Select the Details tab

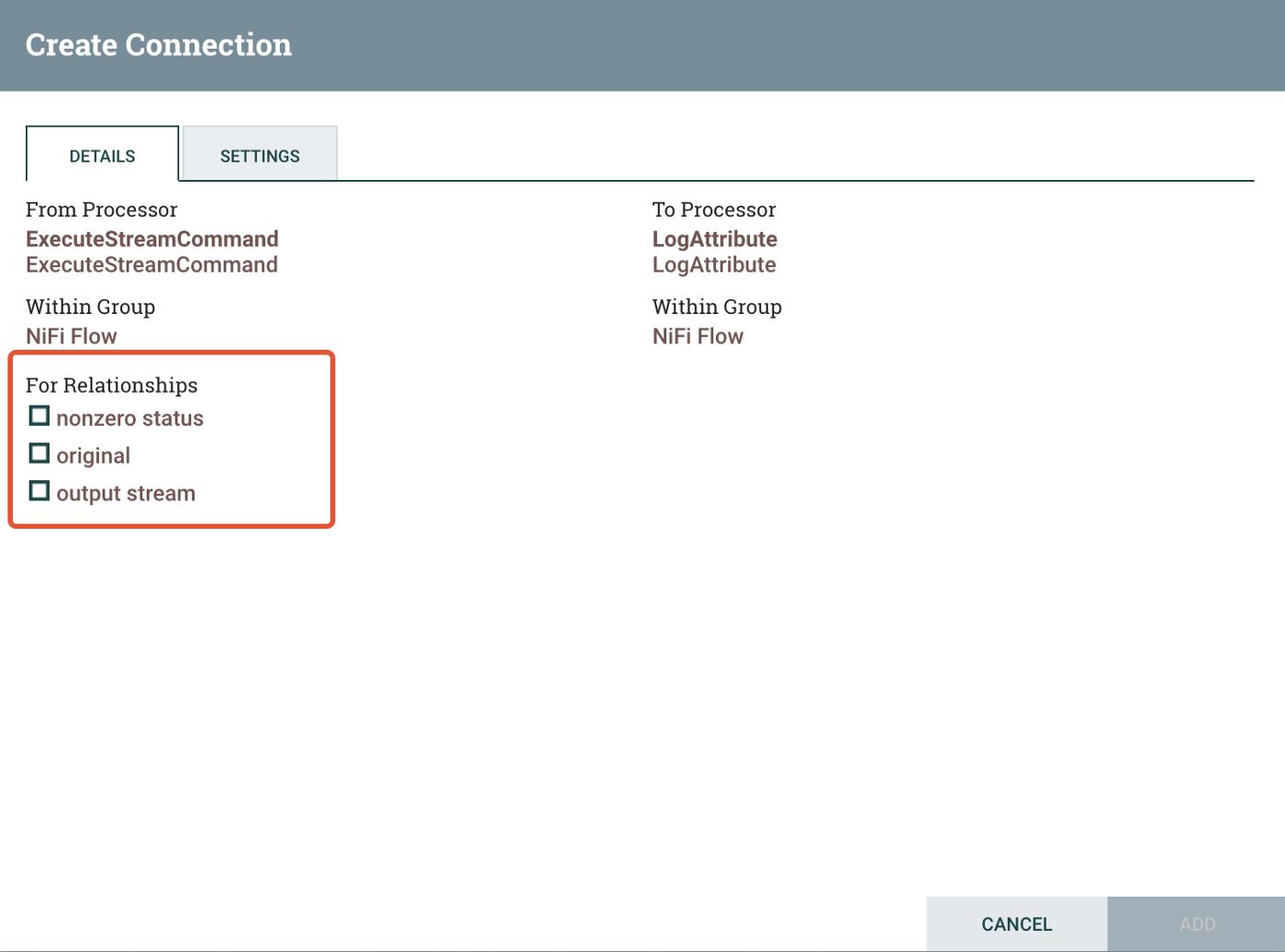tap(102, 155)
